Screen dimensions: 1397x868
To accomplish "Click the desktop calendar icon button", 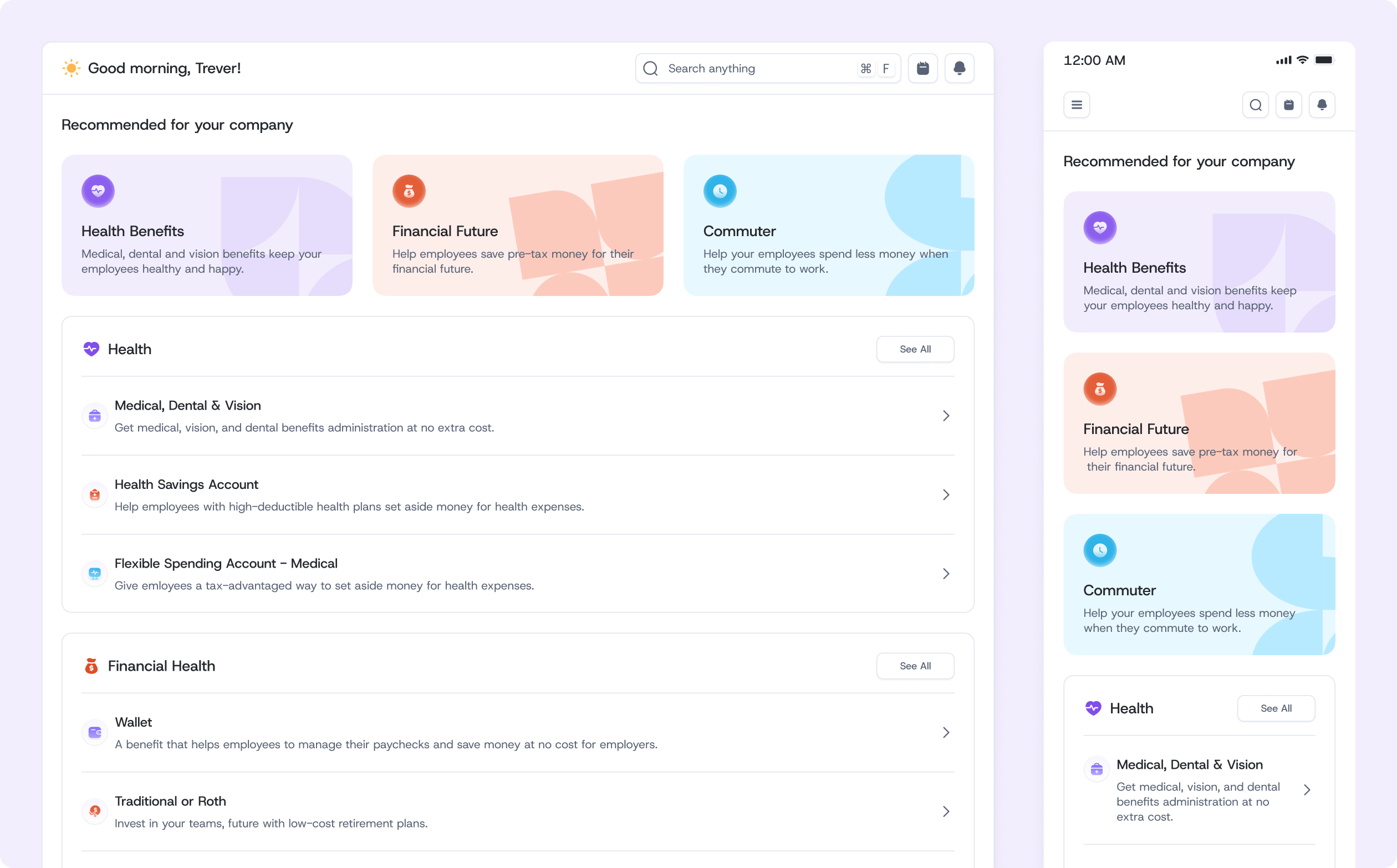I will 922,68.
